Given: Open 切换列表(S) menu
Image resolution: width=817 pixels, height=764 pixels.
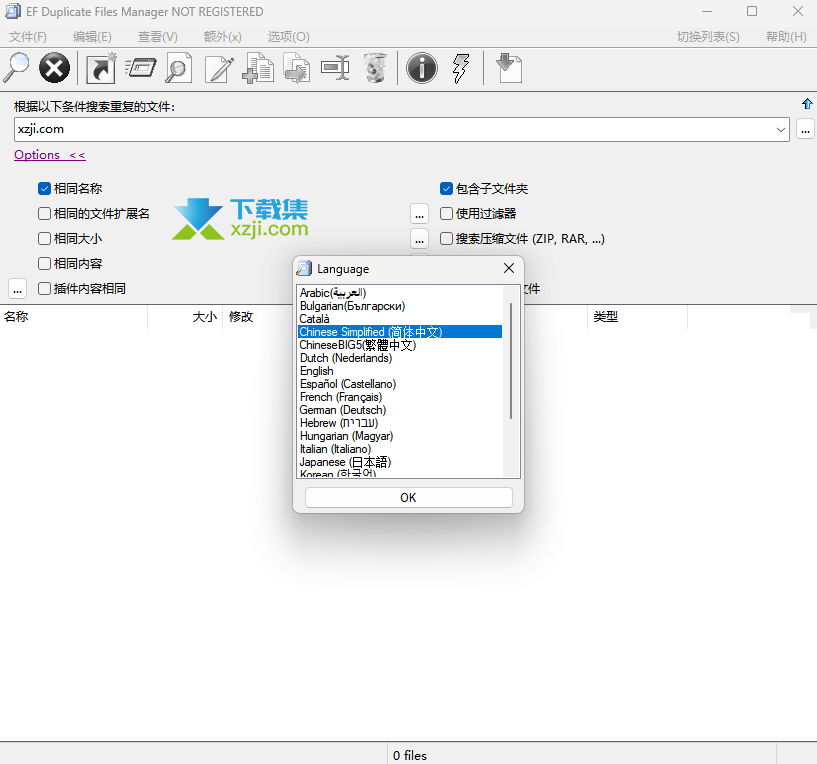Looking at the screenshot, I should [x=708, y=36].
